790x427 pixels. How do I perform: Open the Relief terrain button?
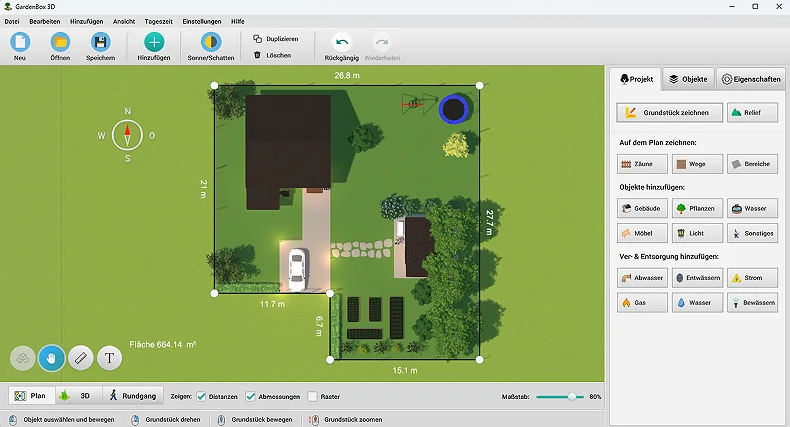[752, 112]
